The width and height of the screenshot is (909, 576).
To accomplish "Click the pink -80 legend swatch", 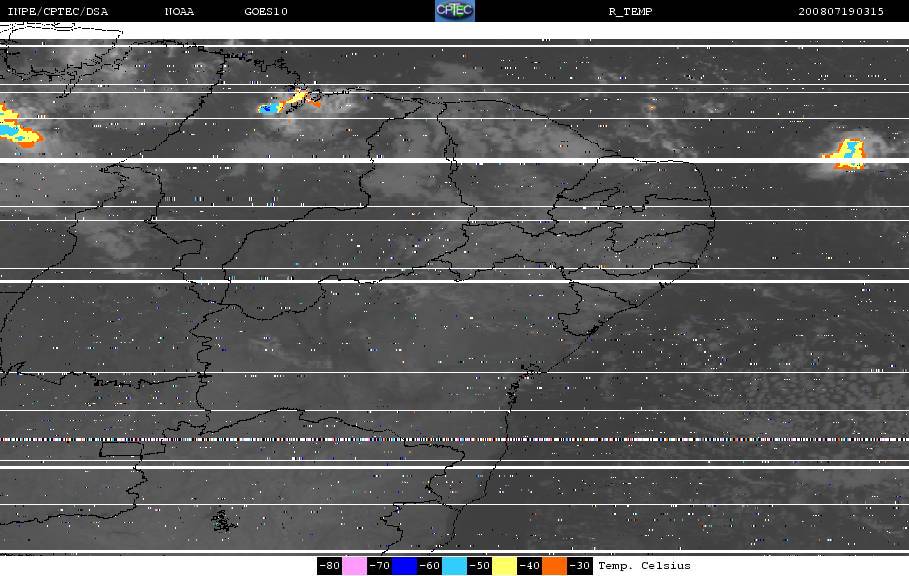I will click(354, 566).
